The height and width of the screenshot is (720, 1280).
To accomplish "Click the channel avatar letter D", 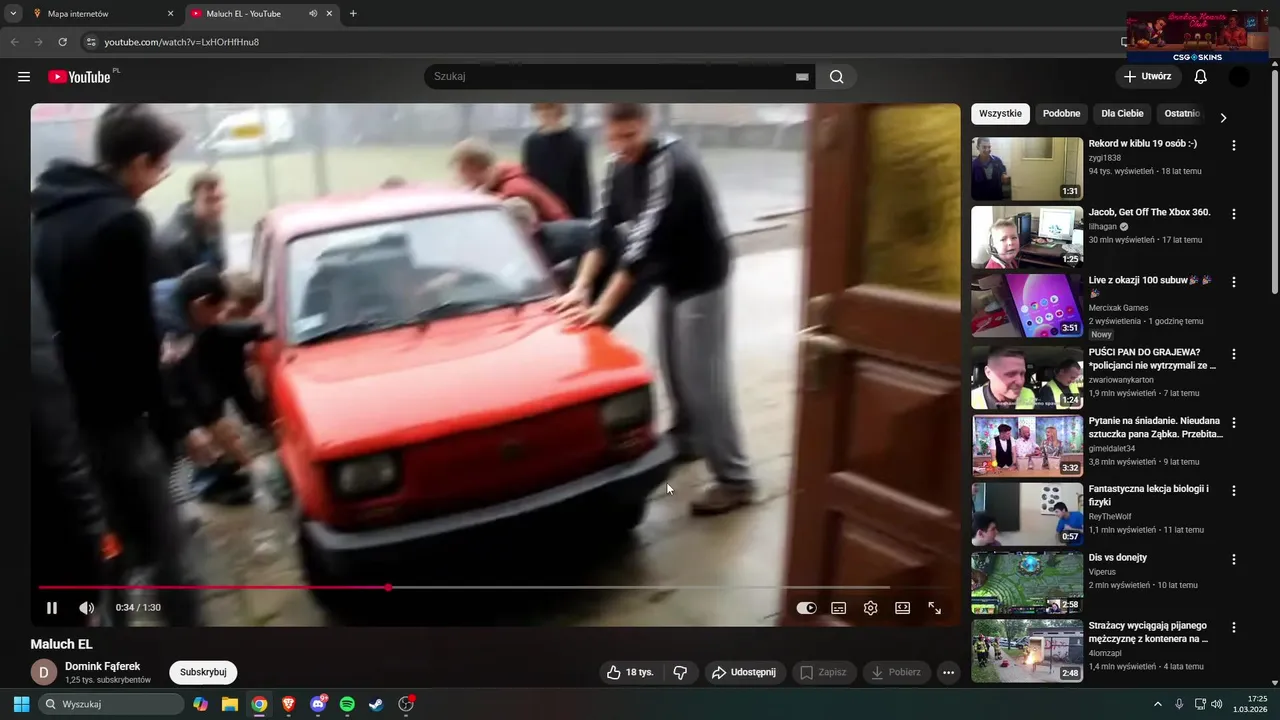I will [43, 672].
